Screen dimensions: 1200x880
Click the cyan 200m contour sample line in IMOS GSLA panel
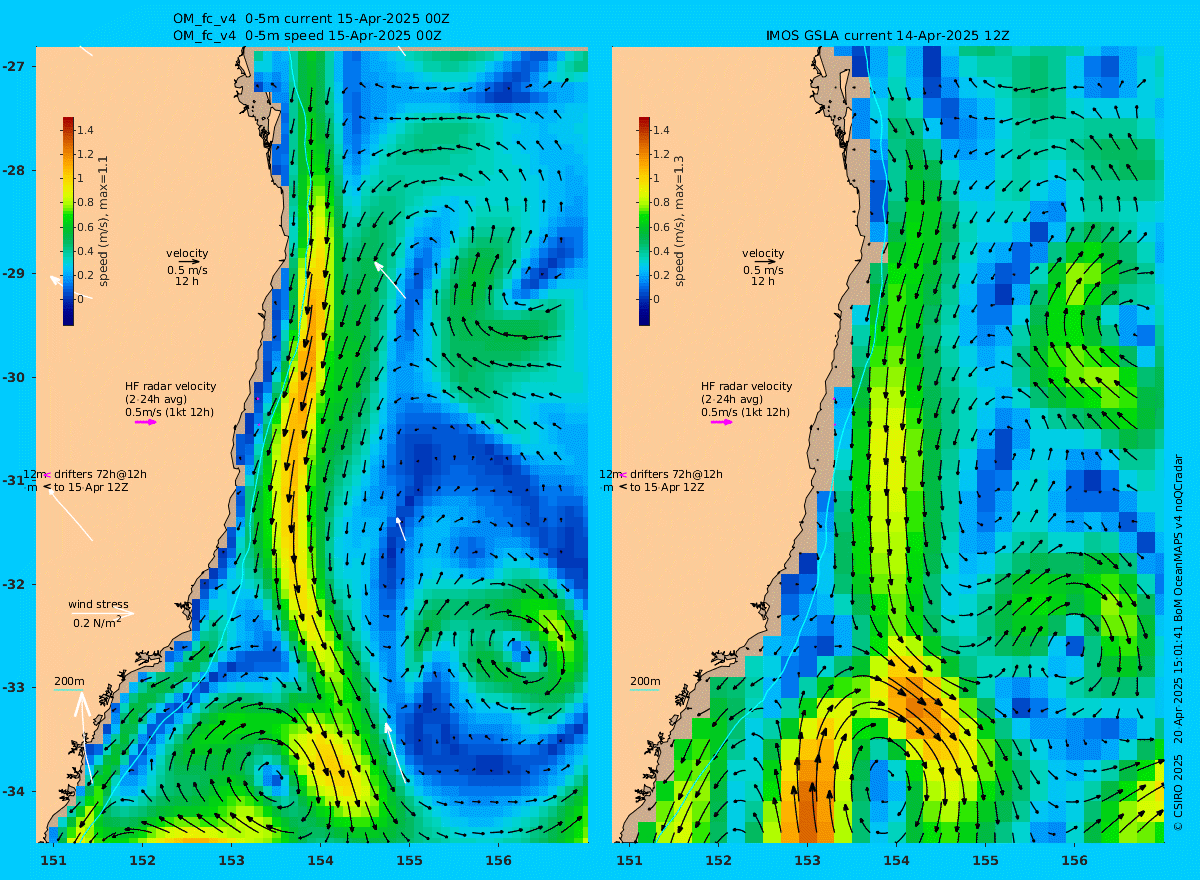coord(645,690)
